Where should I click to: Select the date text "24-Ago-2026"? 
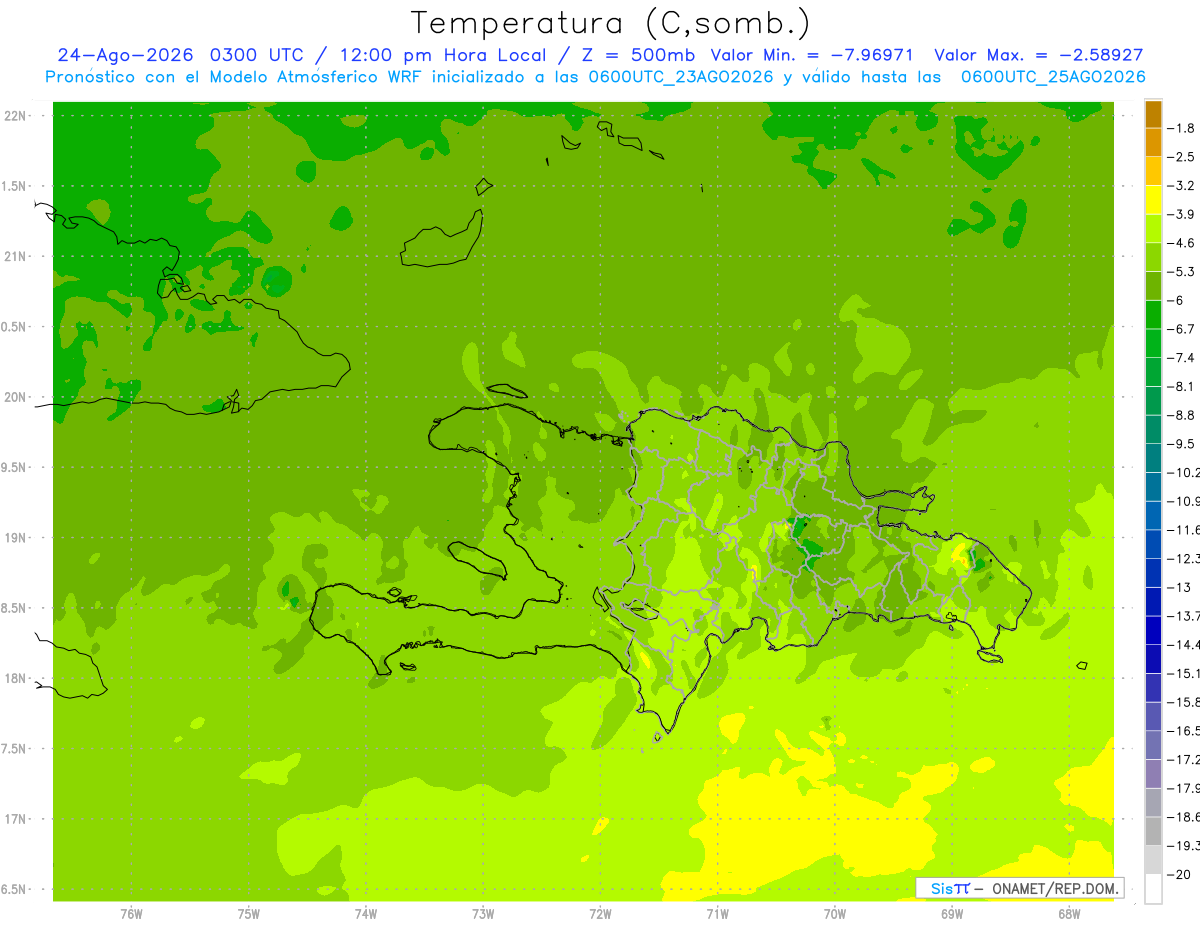coord(126,55)
